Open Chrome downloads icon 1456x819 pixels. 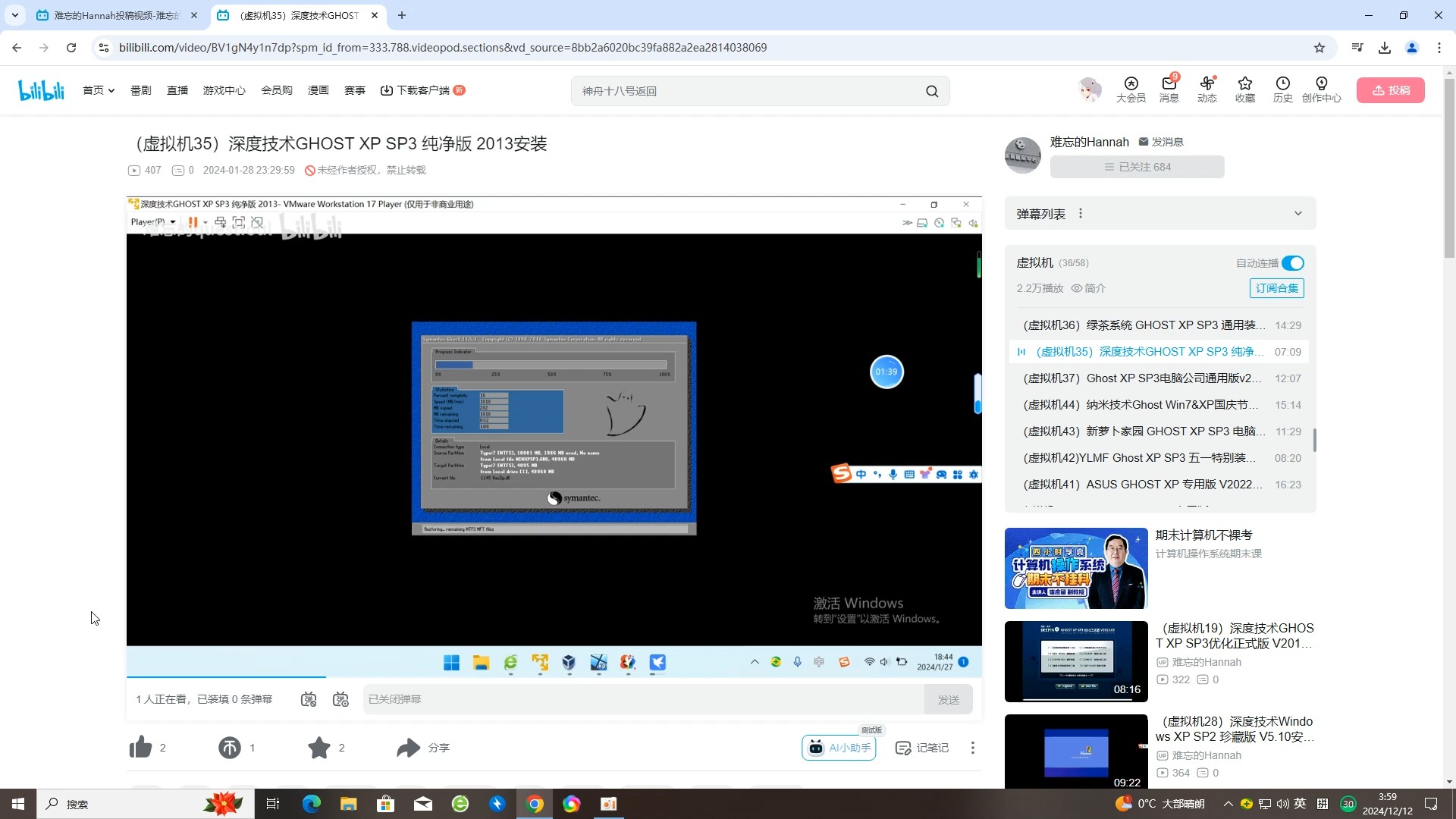(1385, 48)
